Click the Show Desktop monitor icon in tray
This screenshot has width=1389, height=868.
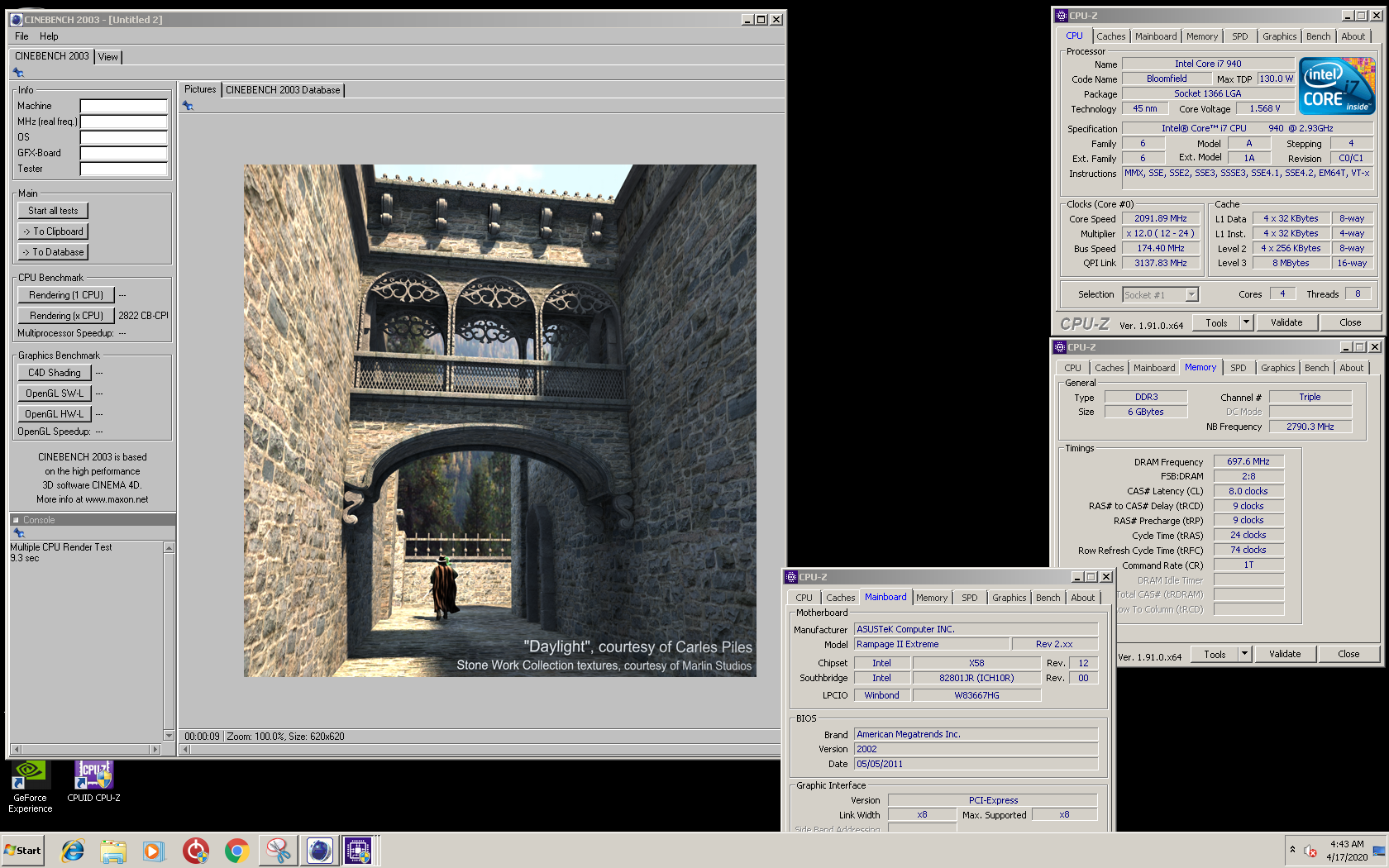coord(1379,851)
